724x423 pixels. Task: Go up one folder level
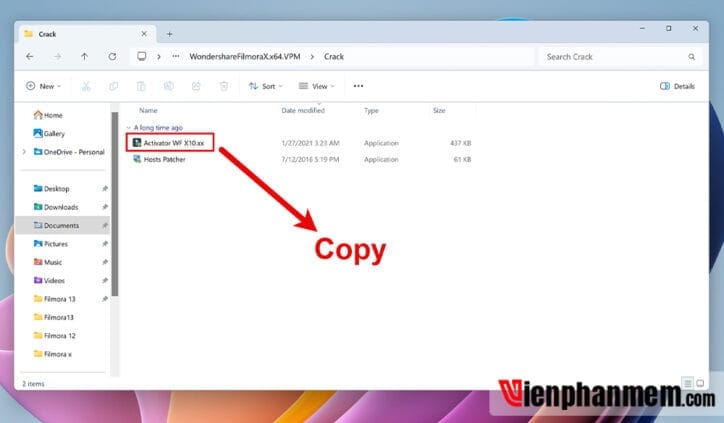pyautogui.click(x=84, y=56)
